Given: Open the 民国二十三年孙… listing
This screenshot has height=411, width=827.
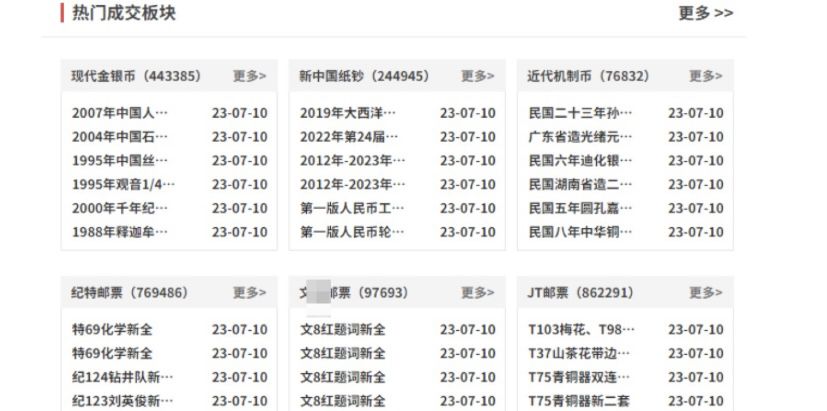Looking at the screenshot, I should click(x=580, y=113).
